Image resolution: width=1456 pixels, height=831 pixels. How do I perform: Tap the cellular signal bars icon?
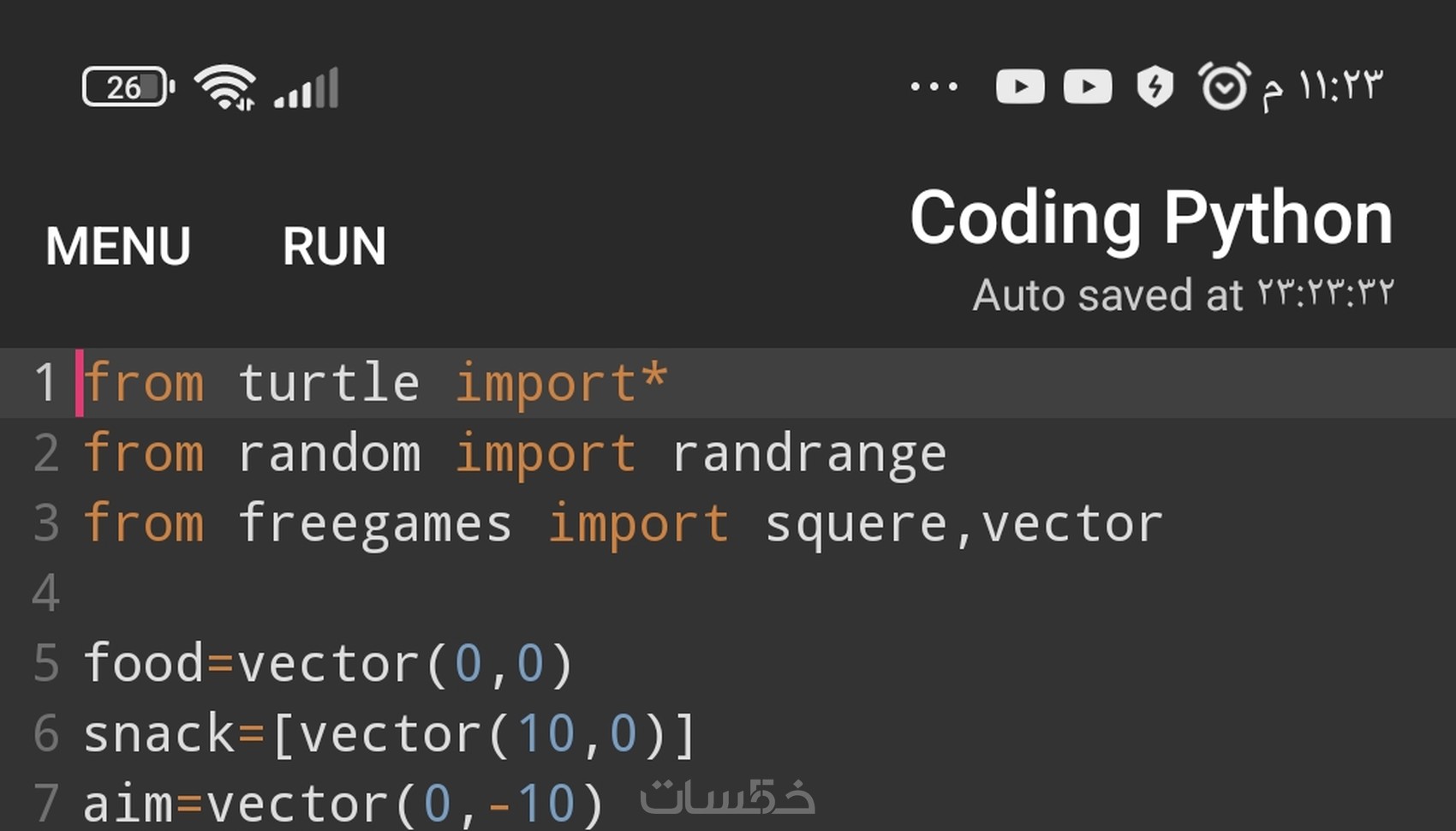(x=307, y=87)
